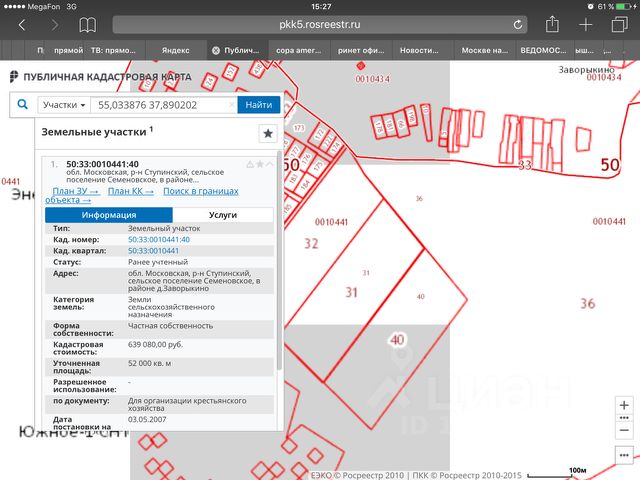Click the 52 000 кв. м value
Image resolution: width=640 pixels, height=480 pixels.
tap(149, 363)
